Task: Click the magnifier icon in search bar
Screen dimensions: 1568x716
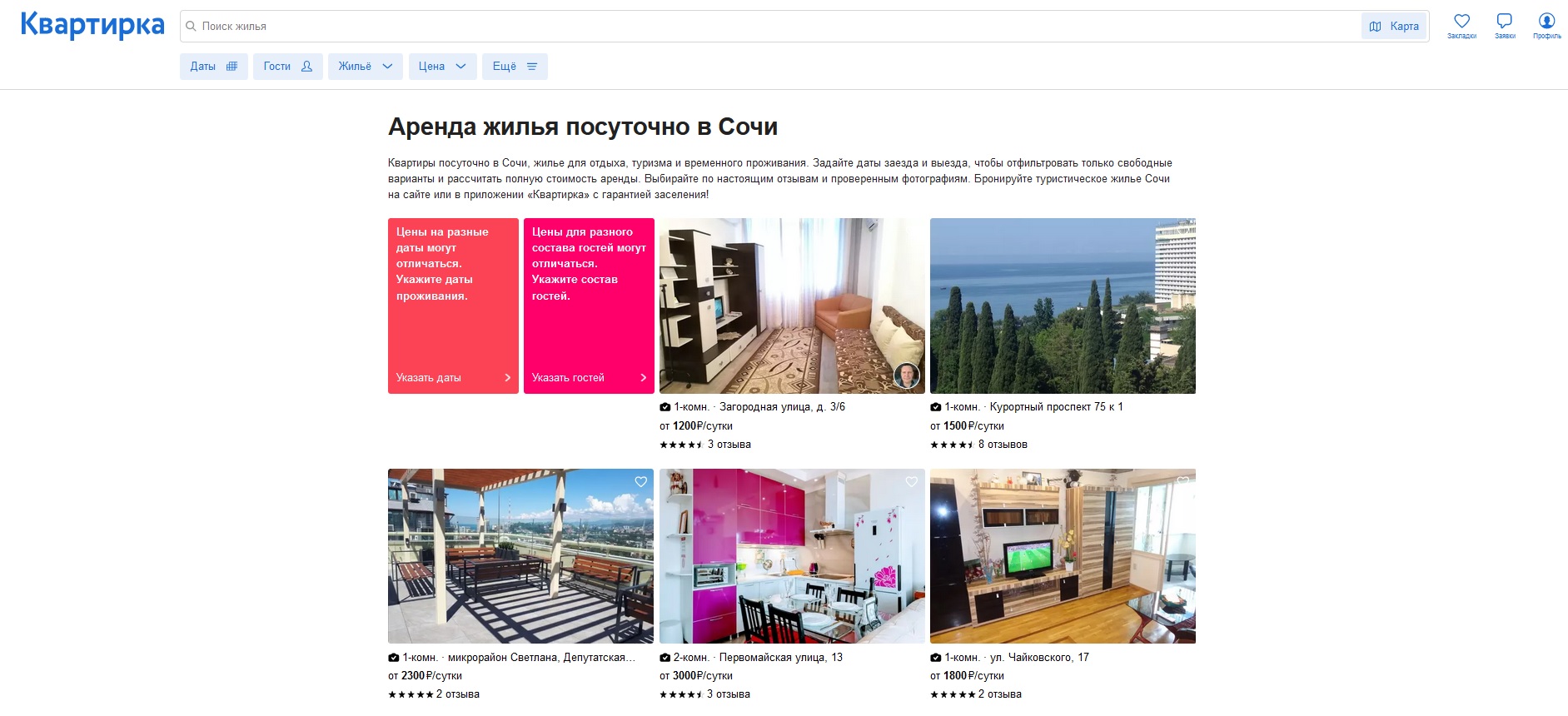Action: (x=191, y=27)
